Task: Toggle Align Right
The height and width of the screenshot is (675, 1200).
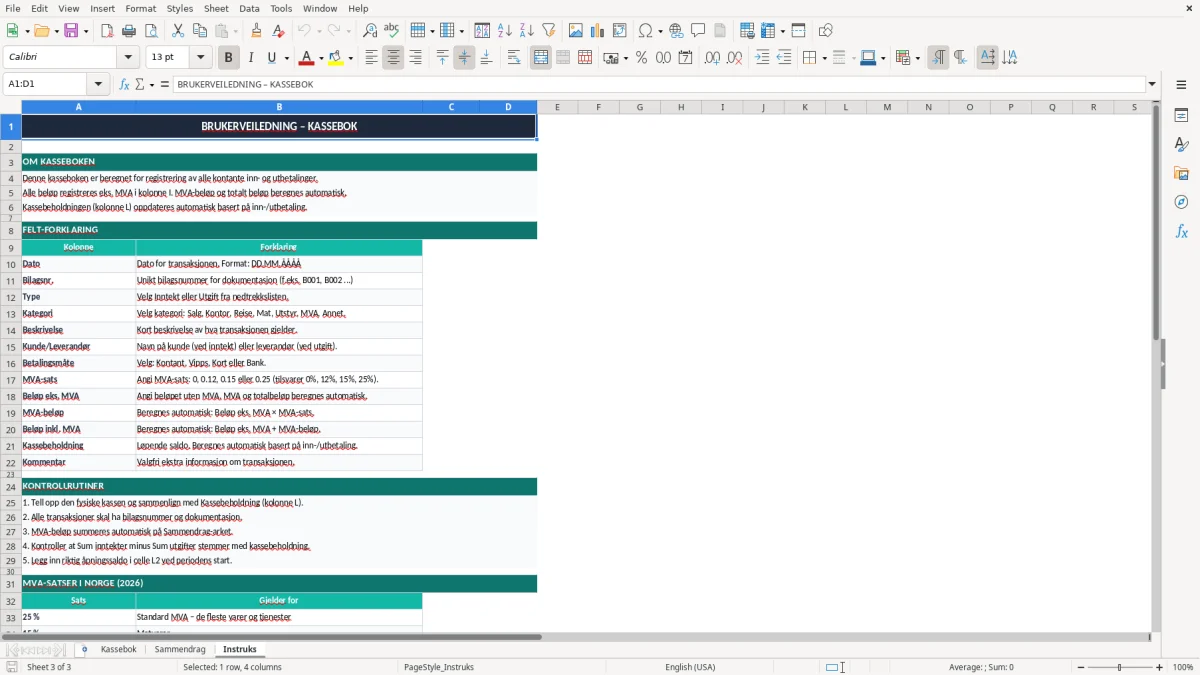Action: [415, 58]
